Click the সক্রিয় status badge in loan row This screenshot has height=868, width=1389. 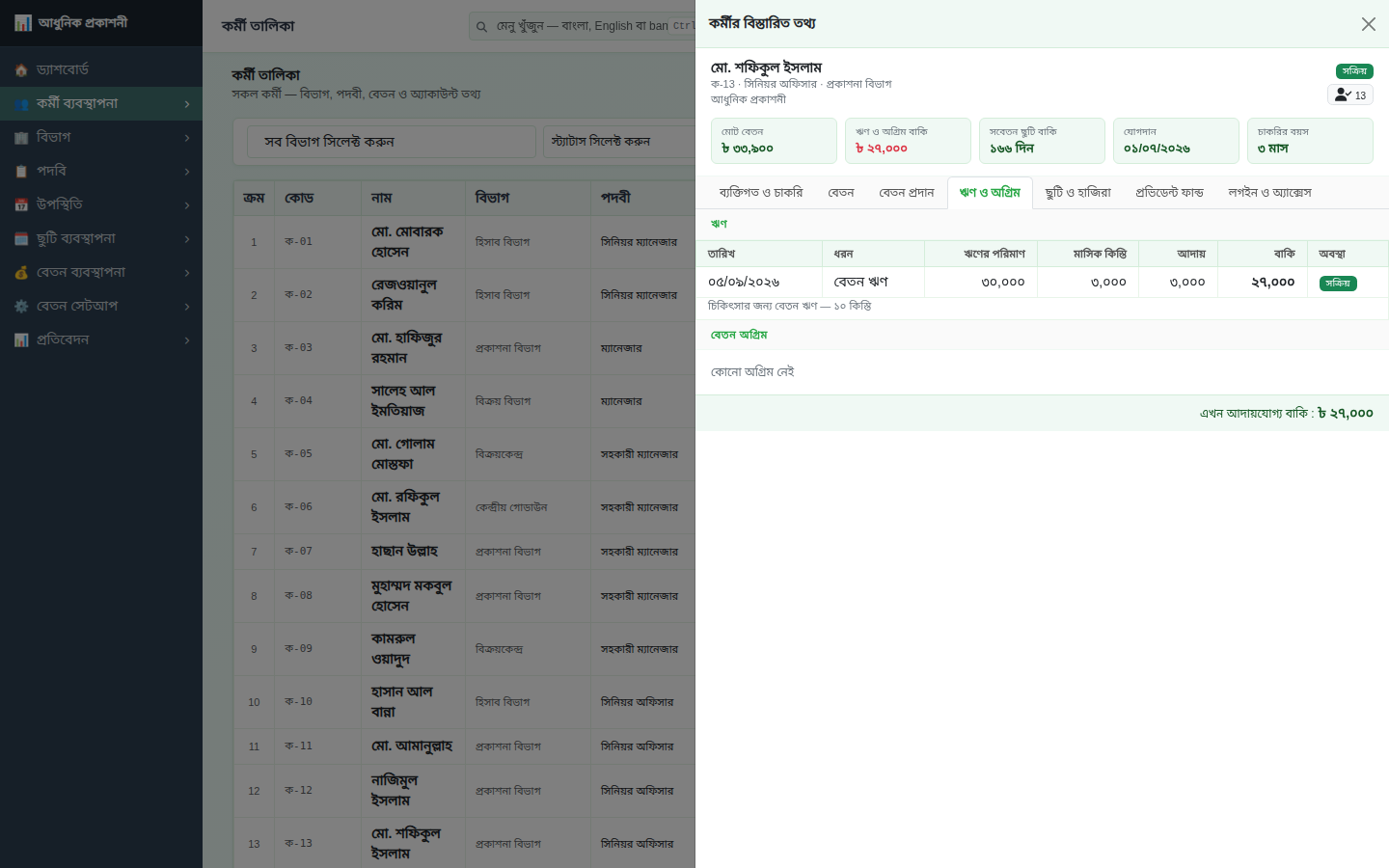pyautogui.click(x=1338, y=284)
